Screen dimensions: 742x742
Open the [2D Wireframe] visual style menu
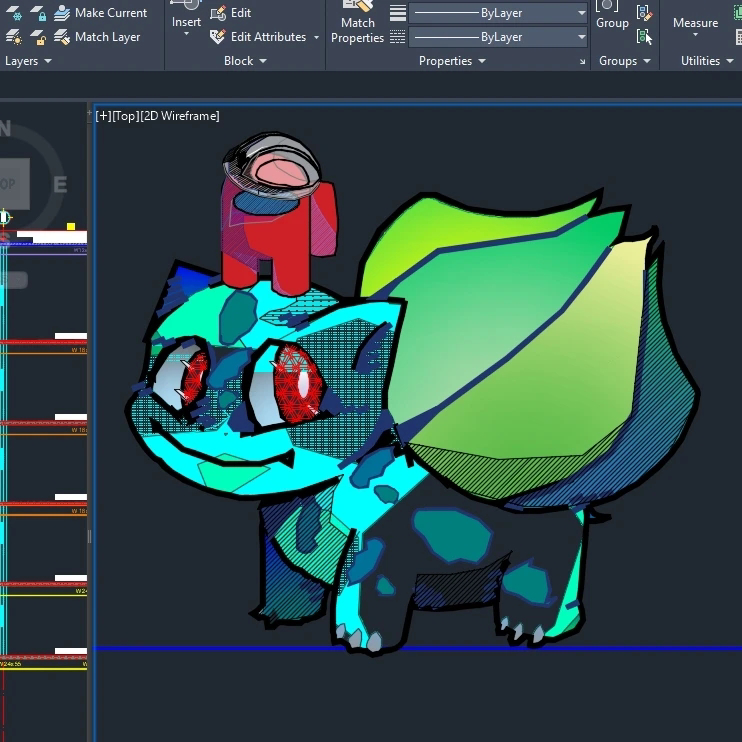(179, 116)
